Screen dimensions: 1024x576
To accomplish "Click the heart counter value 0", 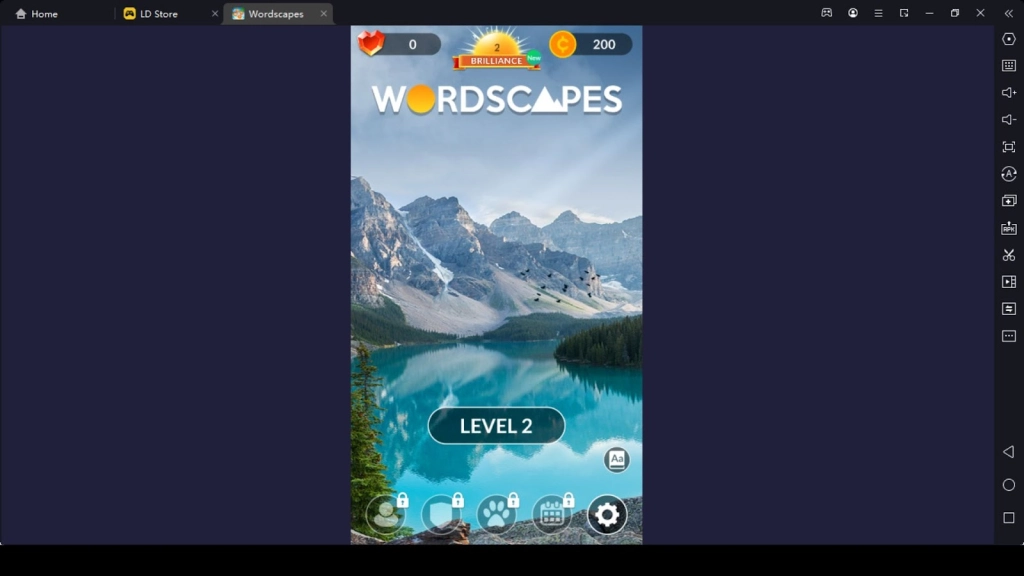I will click(413, 44).
